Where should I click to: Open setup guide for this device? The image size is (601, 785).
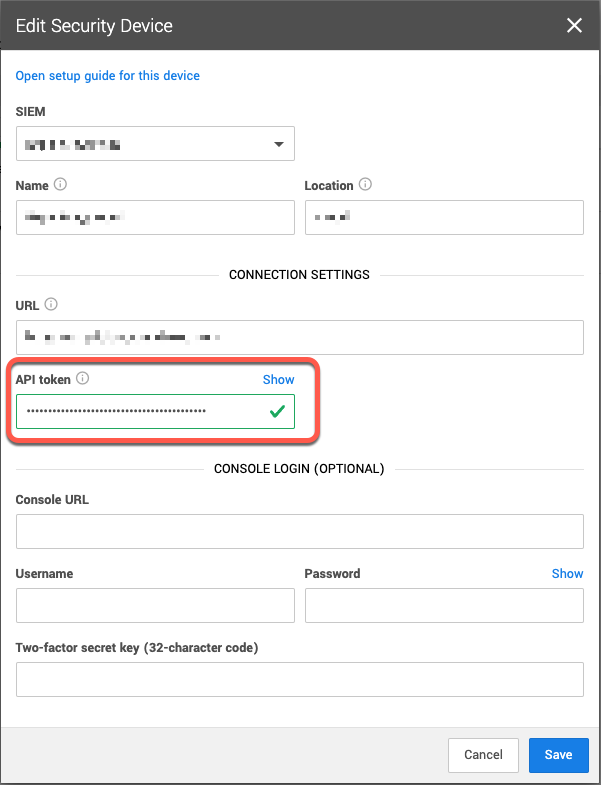pos(108,76)
